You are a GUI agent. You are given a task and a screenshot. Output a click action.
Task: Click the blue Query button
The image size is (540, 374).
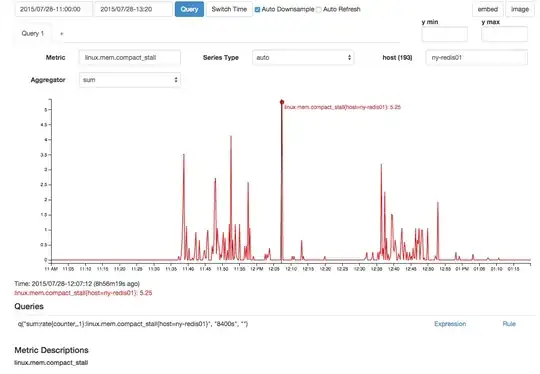189,9
